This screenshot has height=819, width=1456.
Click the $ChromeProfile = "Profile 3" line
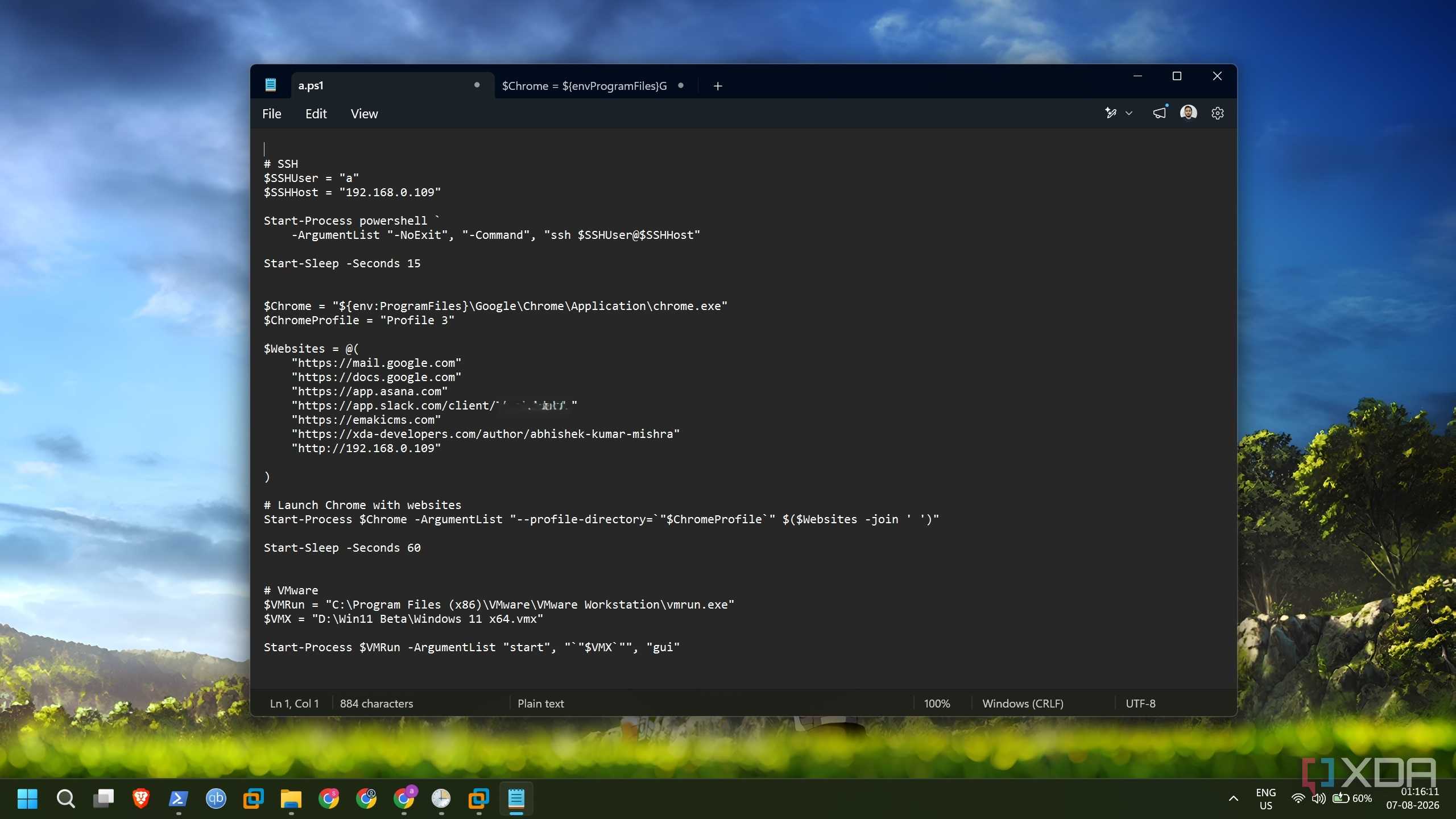[x=359, y=320]
